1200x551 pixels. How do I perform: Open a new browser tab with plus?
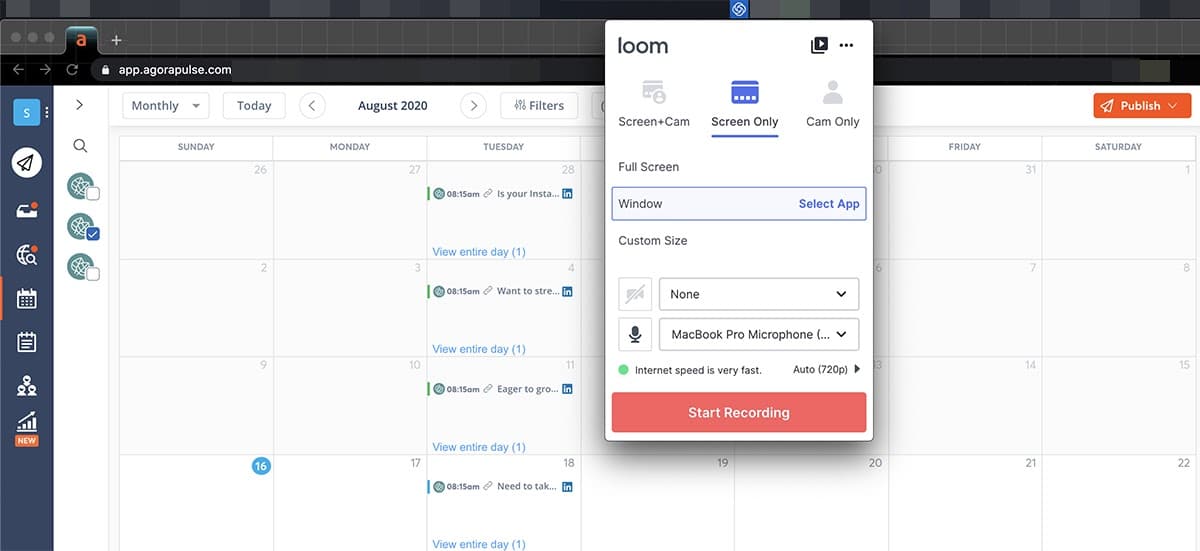(116, 40)
